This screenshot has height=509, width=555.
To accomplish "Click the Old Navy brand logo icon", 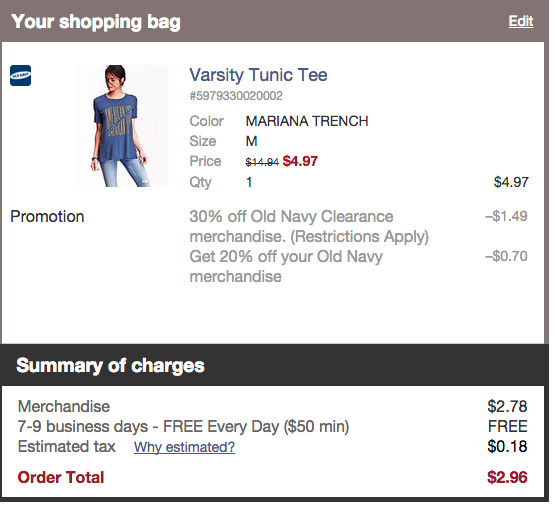I will click(x=21, y=75).
